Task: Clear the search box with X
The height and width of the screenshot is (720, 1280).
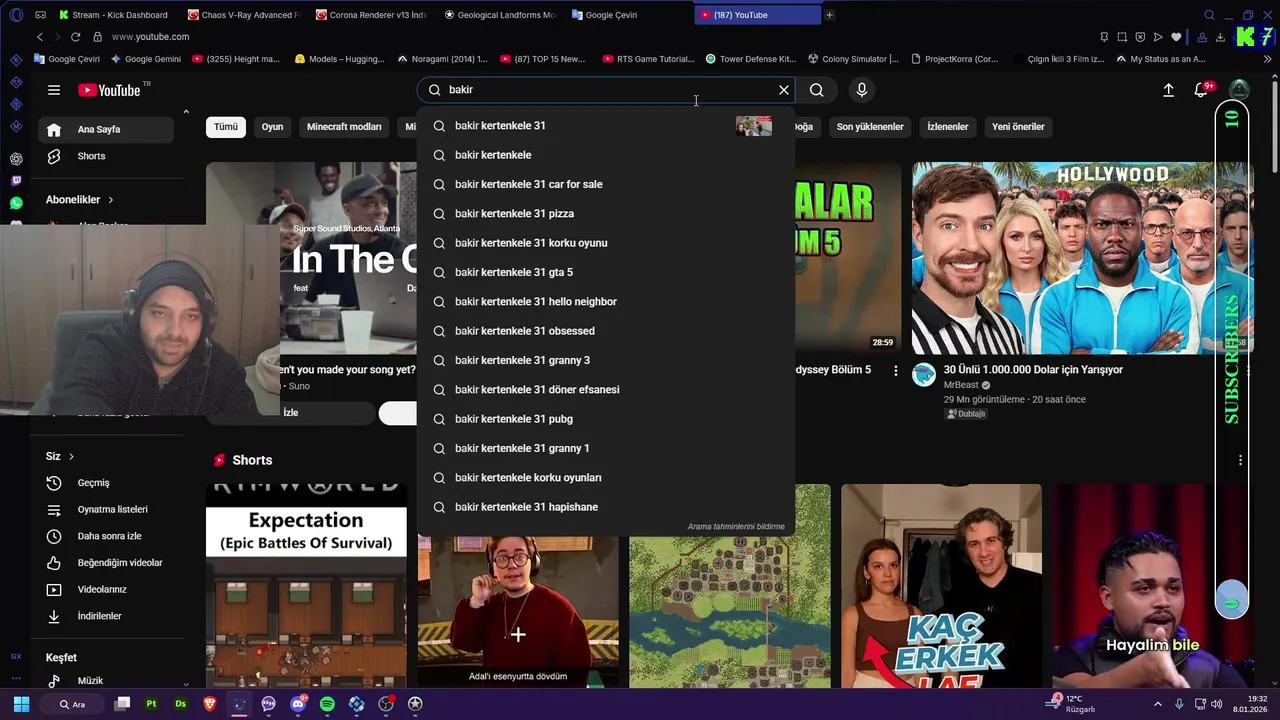Action: (784, 90)
